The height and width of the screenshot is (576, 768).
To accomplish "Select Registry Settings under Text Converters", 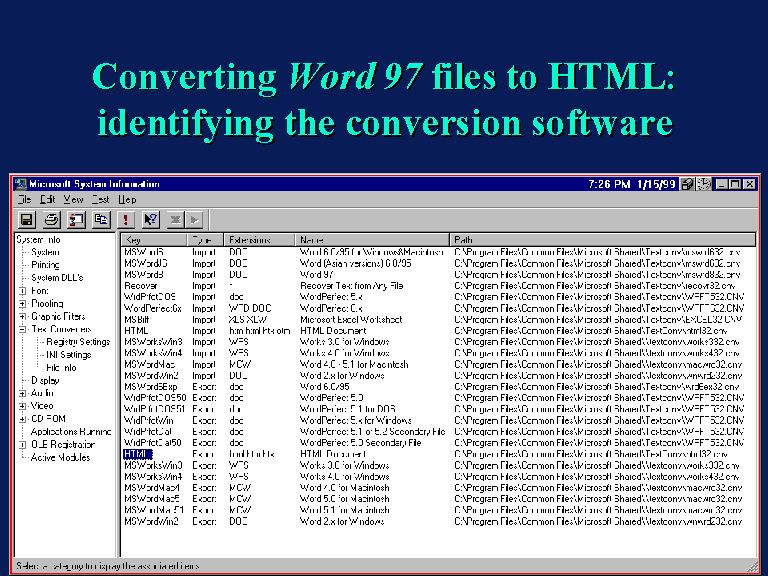I will pyautogui.click(x=78, y=342).
